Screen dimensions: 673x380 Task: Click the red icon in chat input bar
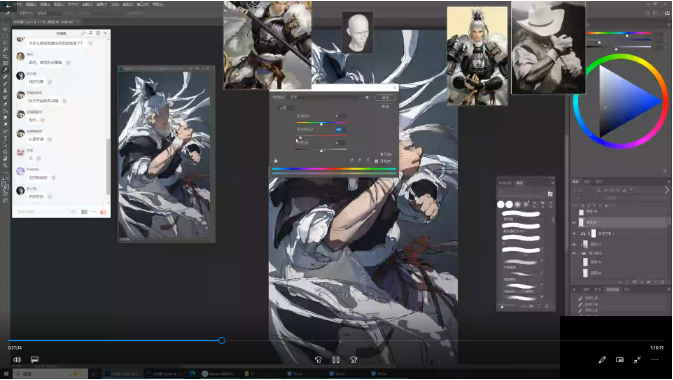click(103, 212)
